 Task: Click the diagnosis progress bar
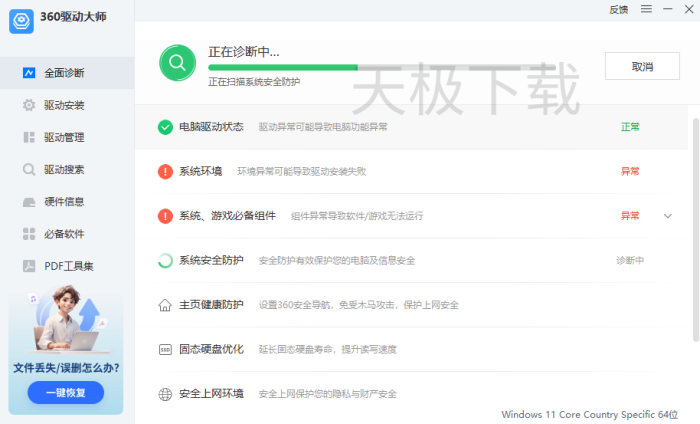click(382, 67)
